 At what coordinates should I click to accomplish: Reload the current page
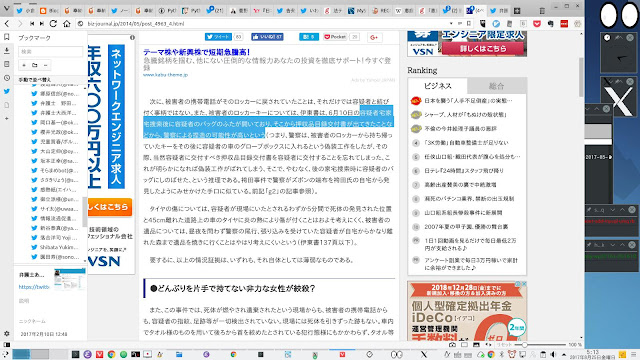(53, 24)
